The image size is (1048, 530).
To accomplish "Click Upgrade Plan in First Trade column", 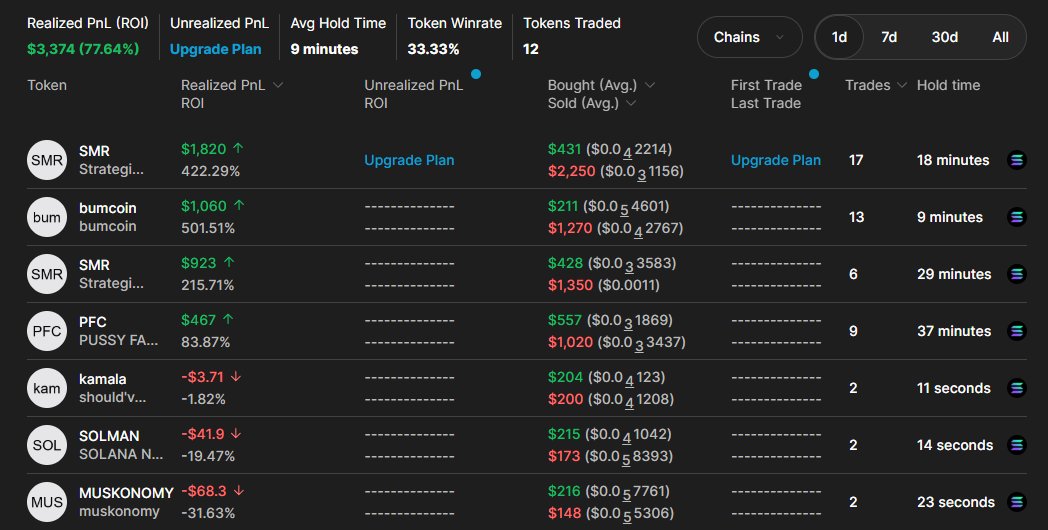I will (775, 160).
